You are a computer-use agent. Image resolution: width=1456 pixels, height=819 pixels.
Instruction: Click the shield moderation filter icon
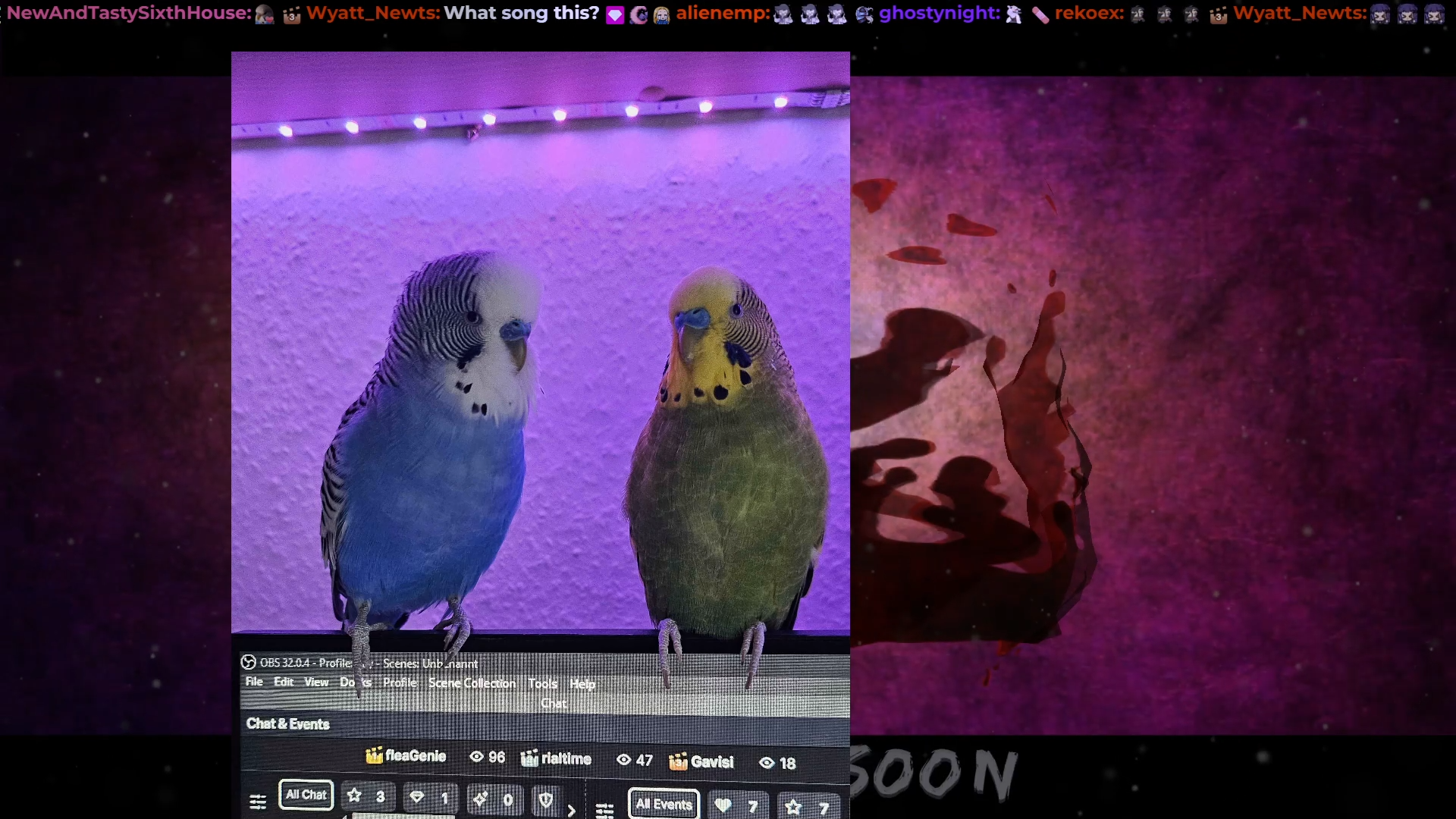[545, 800]
